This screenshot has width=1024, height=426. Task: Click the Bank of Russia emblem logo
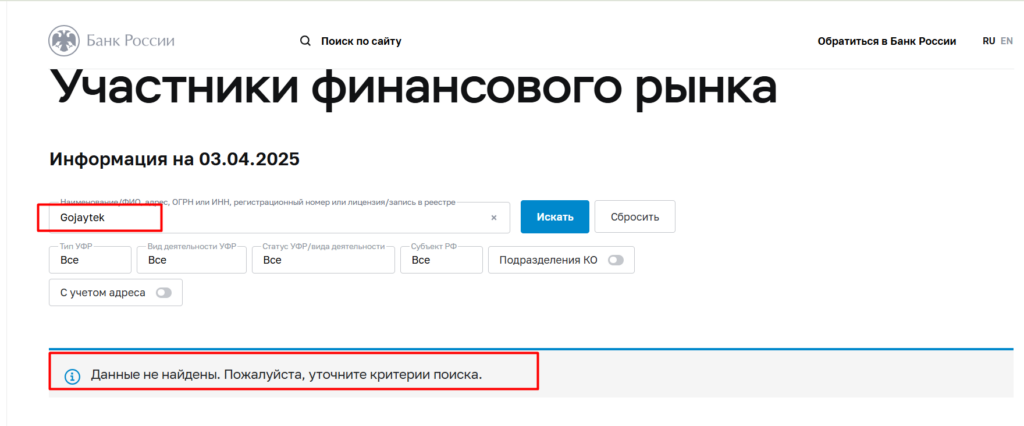tap(64, 41)
